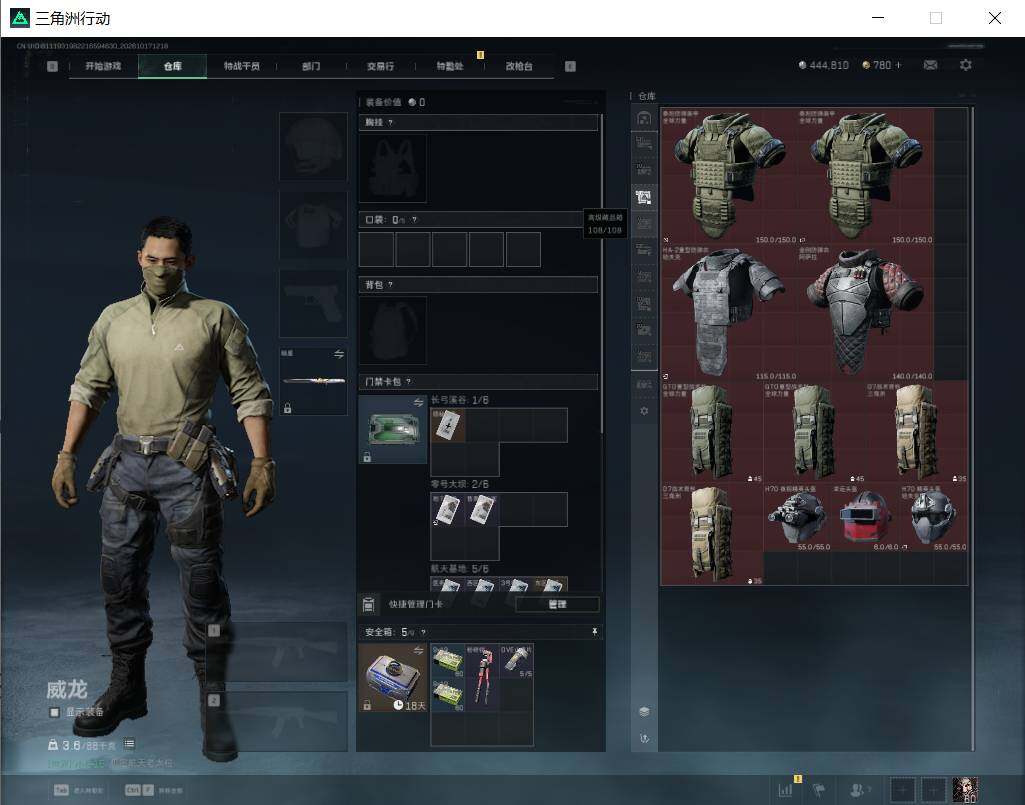Click the second empty team plus slot
1025x805 pixels.
pyautogui.click(x=933, y=789)
